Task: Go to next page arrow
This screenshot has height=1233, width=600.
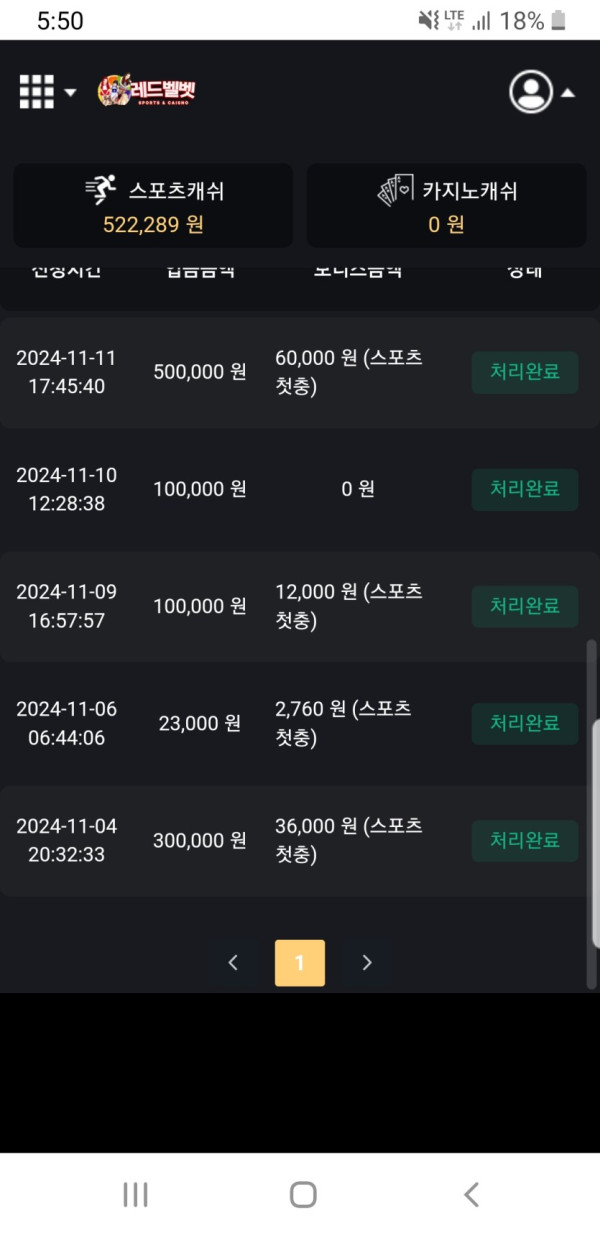Action: pos(367,963)
